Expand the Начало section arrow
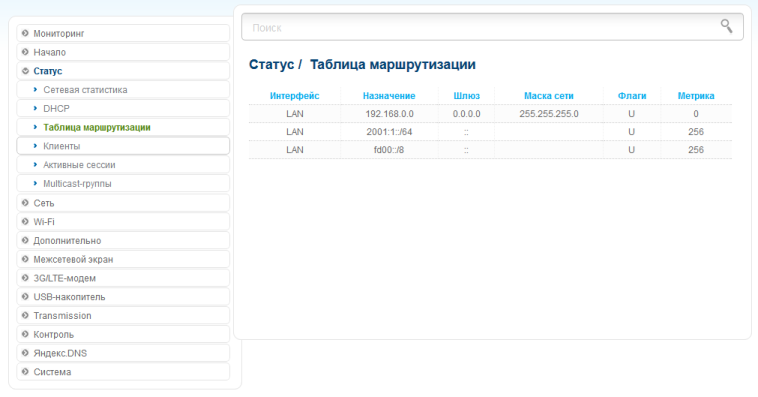The height and width of the screenshot is (397, 758). (x=25, y=52)
